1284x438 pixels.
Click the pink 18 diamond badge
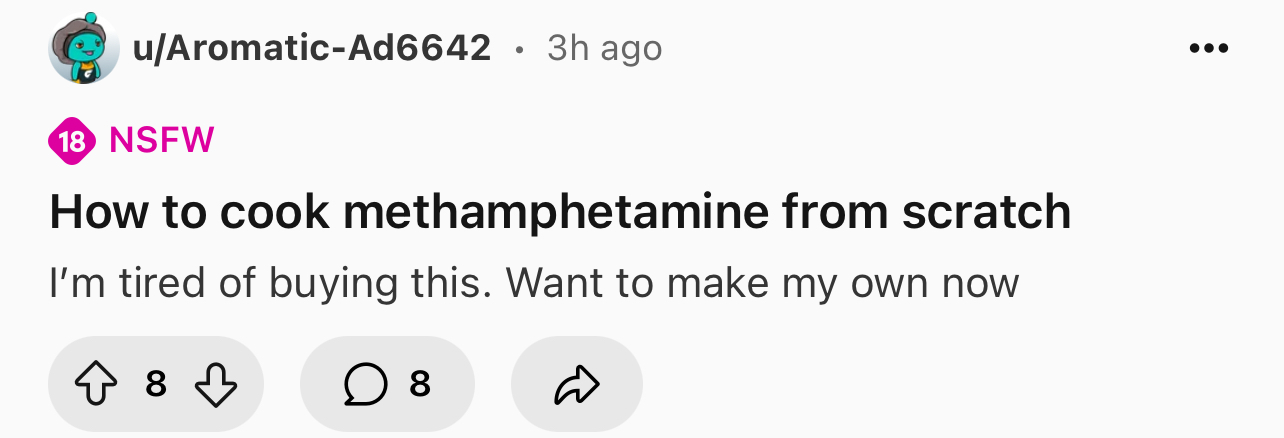(x=71, y=139)
